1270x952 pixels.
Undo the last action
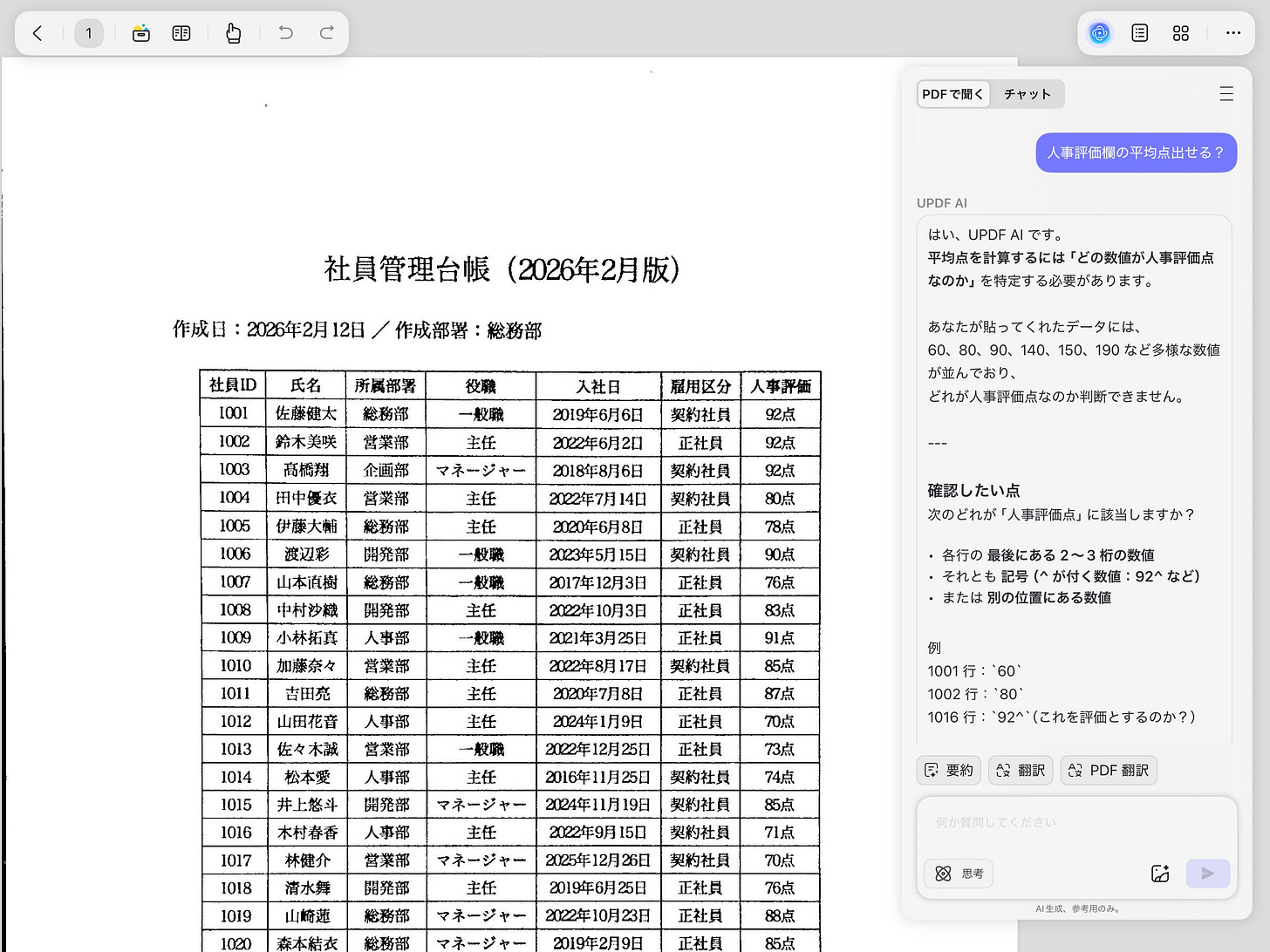285,32
